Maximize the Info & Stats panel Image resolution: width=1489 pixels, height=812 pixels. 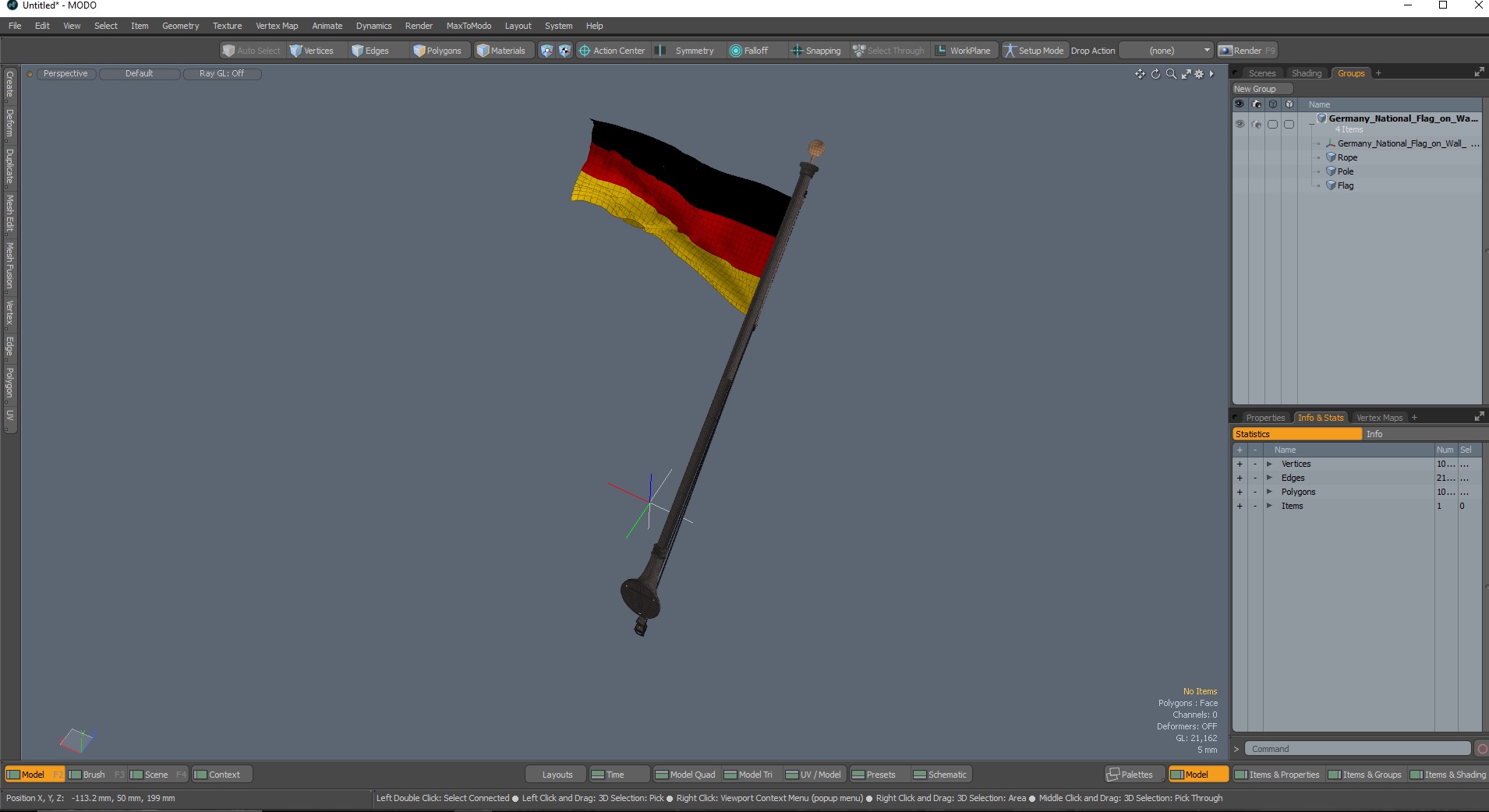pyautogui.click(x=1479, y=417)
